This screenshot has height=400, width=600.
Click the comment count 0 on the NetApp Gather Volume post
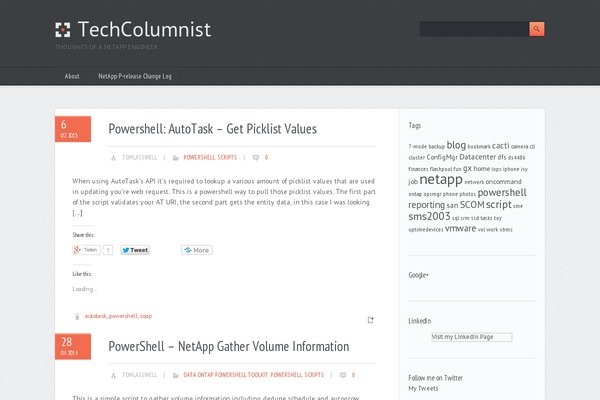point(353,375)
